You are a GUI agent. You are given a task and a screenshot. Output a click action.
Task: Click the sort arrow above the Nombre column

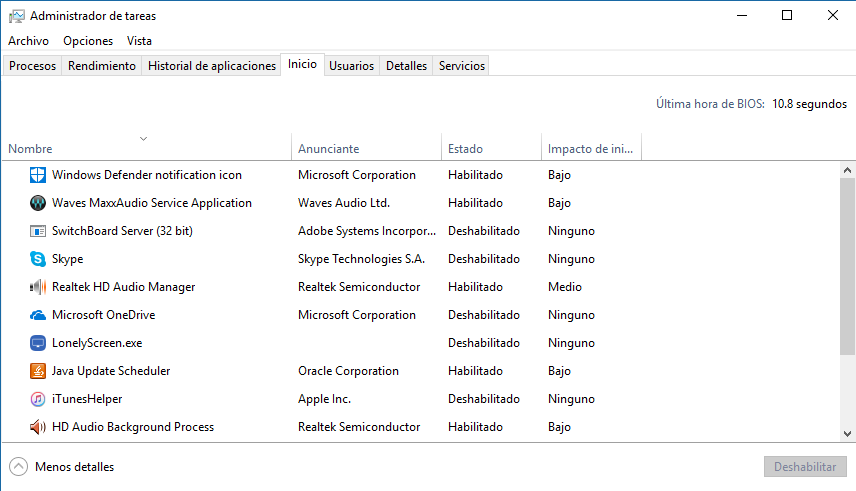[x=144, y=139]
